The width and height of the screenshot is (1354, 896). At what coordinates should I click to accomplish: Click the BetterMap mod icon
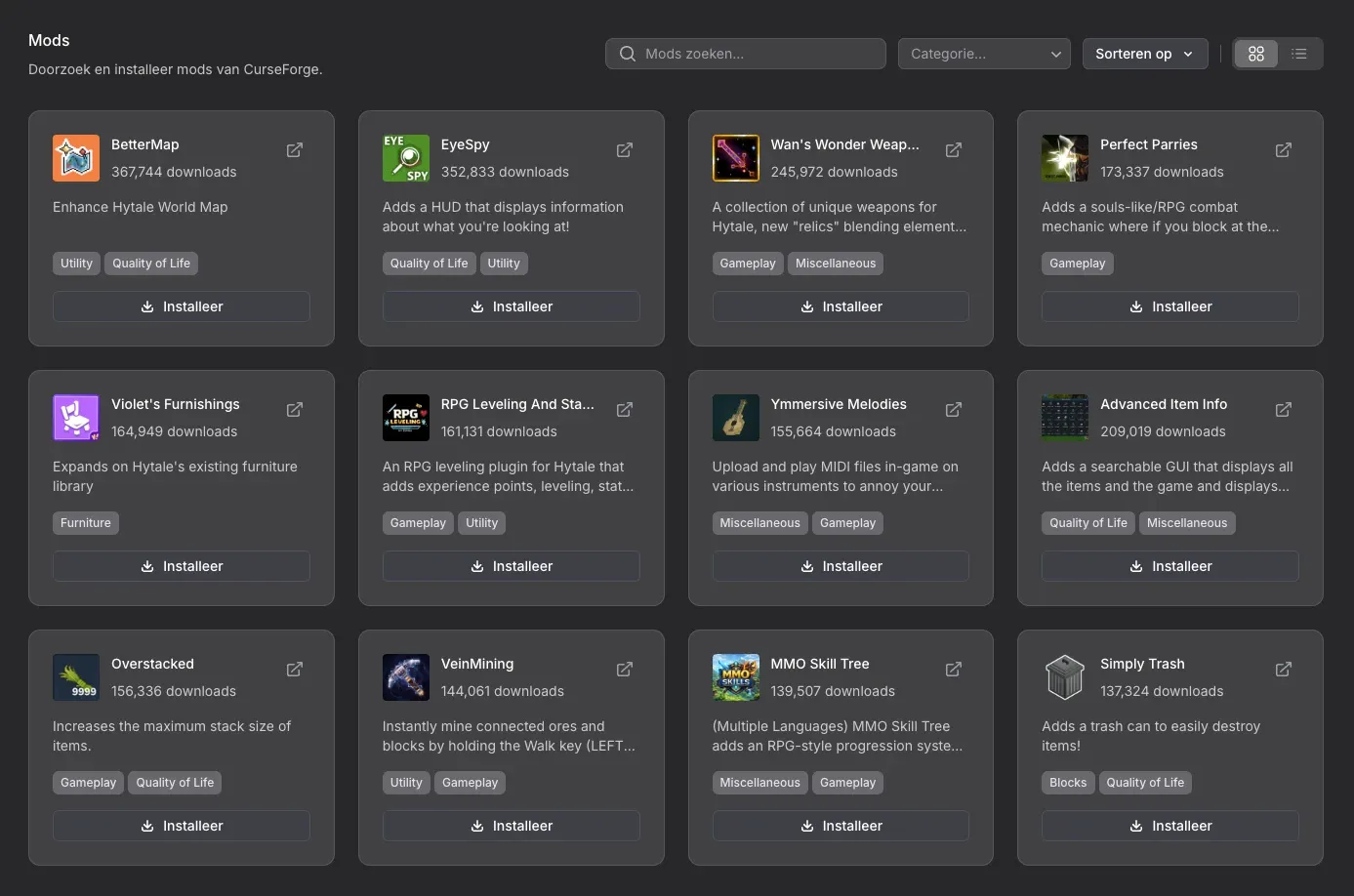pos(75,157)
